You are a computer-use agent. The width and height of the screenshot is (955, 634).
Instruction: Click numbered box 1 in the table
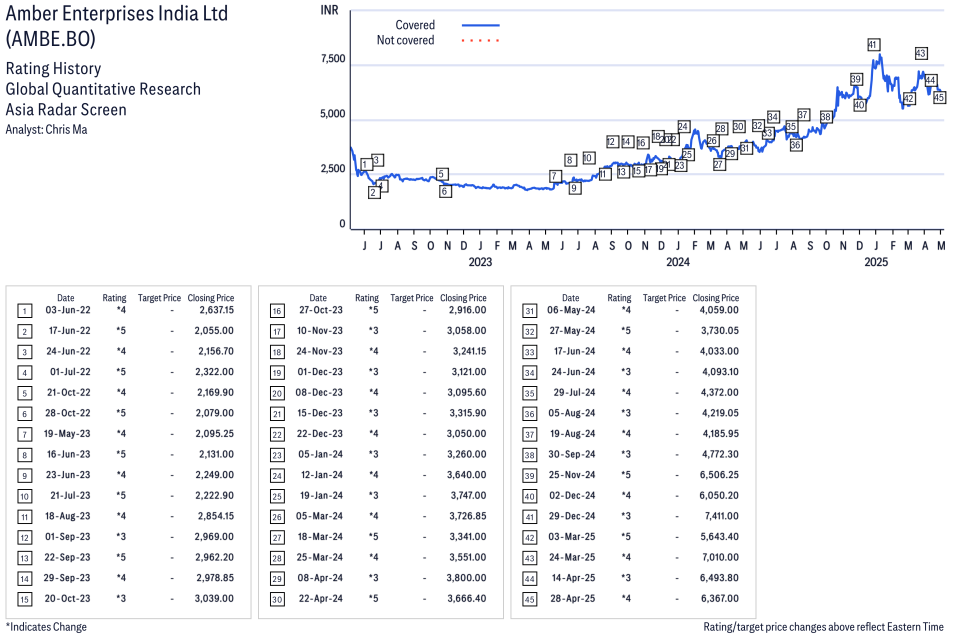pos(24,311)
